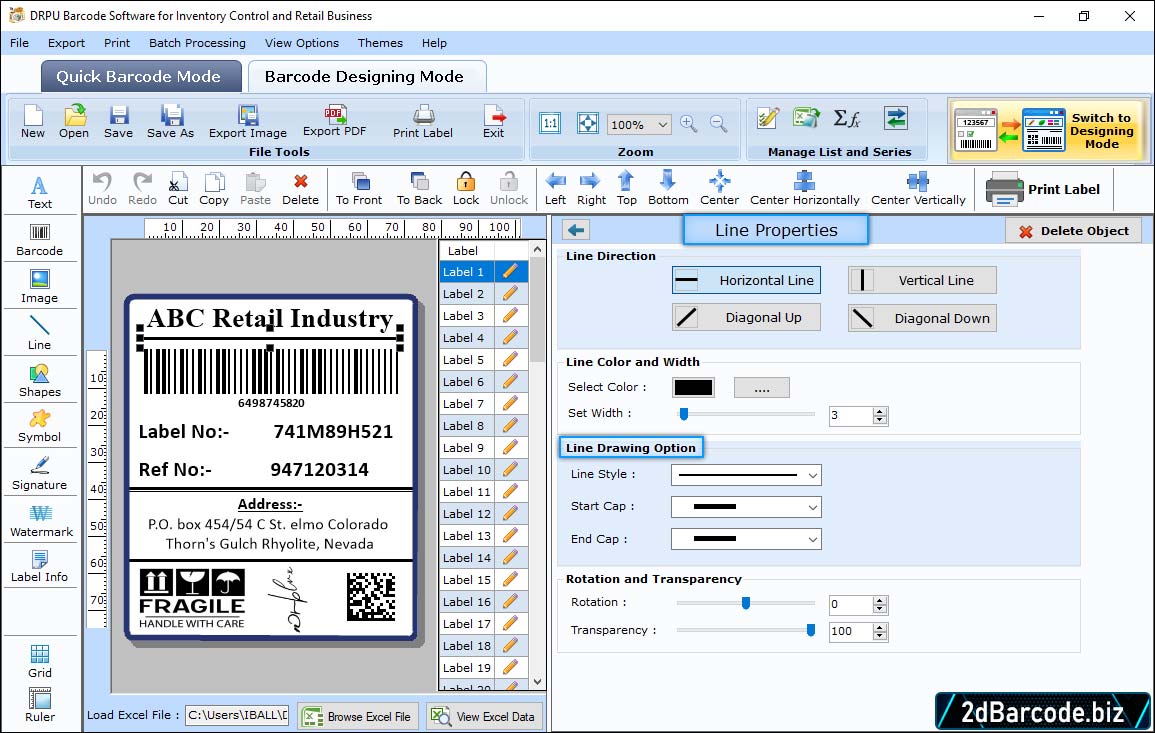Select the Signature tool

[x=40, y=474]
